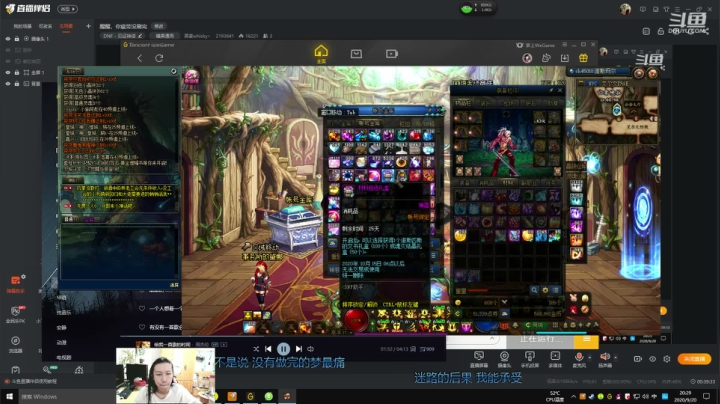Open the WeGame window menu icon
This screenshot has height=404, width=720.
565,45
